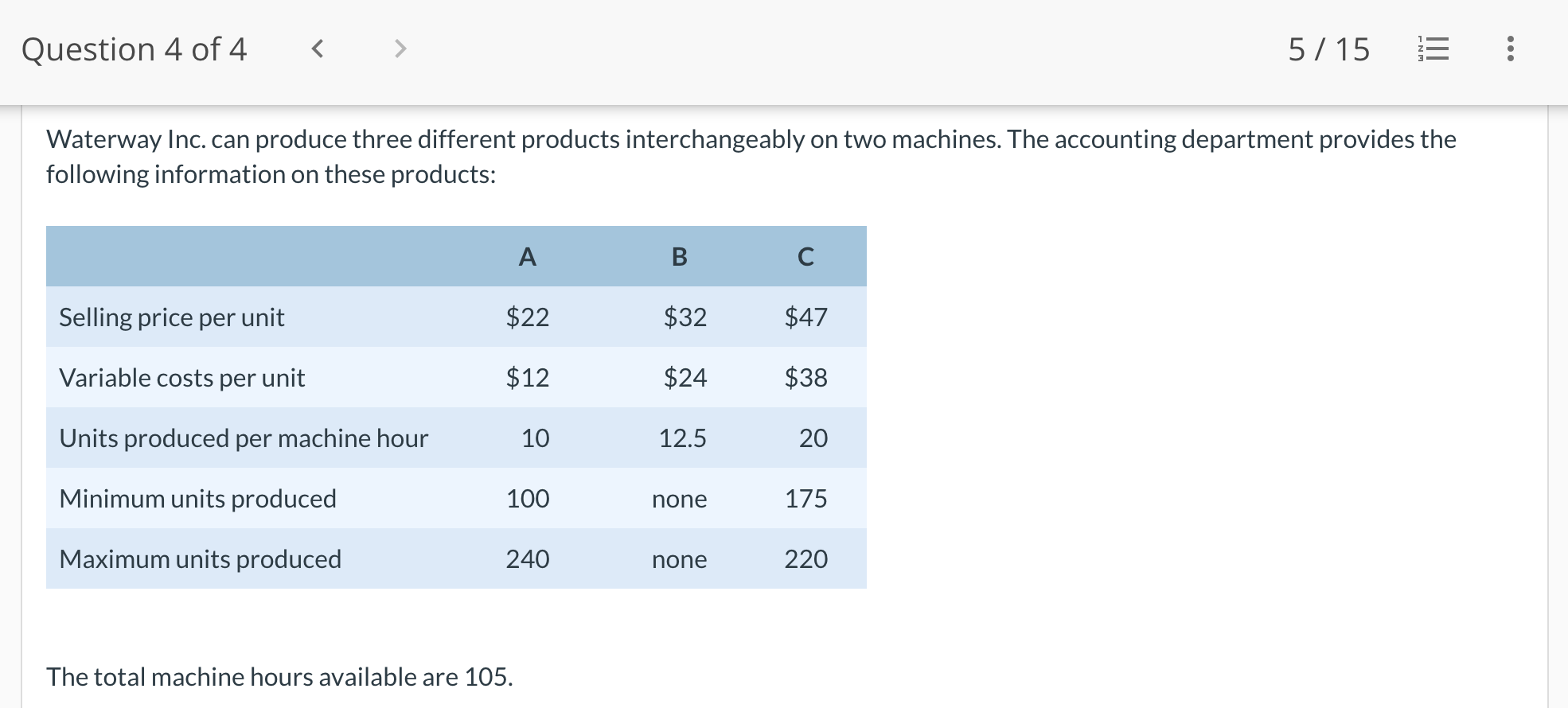Click the total machine hours sentence
Image resolution: width=1568 pixels, height=708 pixels.
pos(279,677)
